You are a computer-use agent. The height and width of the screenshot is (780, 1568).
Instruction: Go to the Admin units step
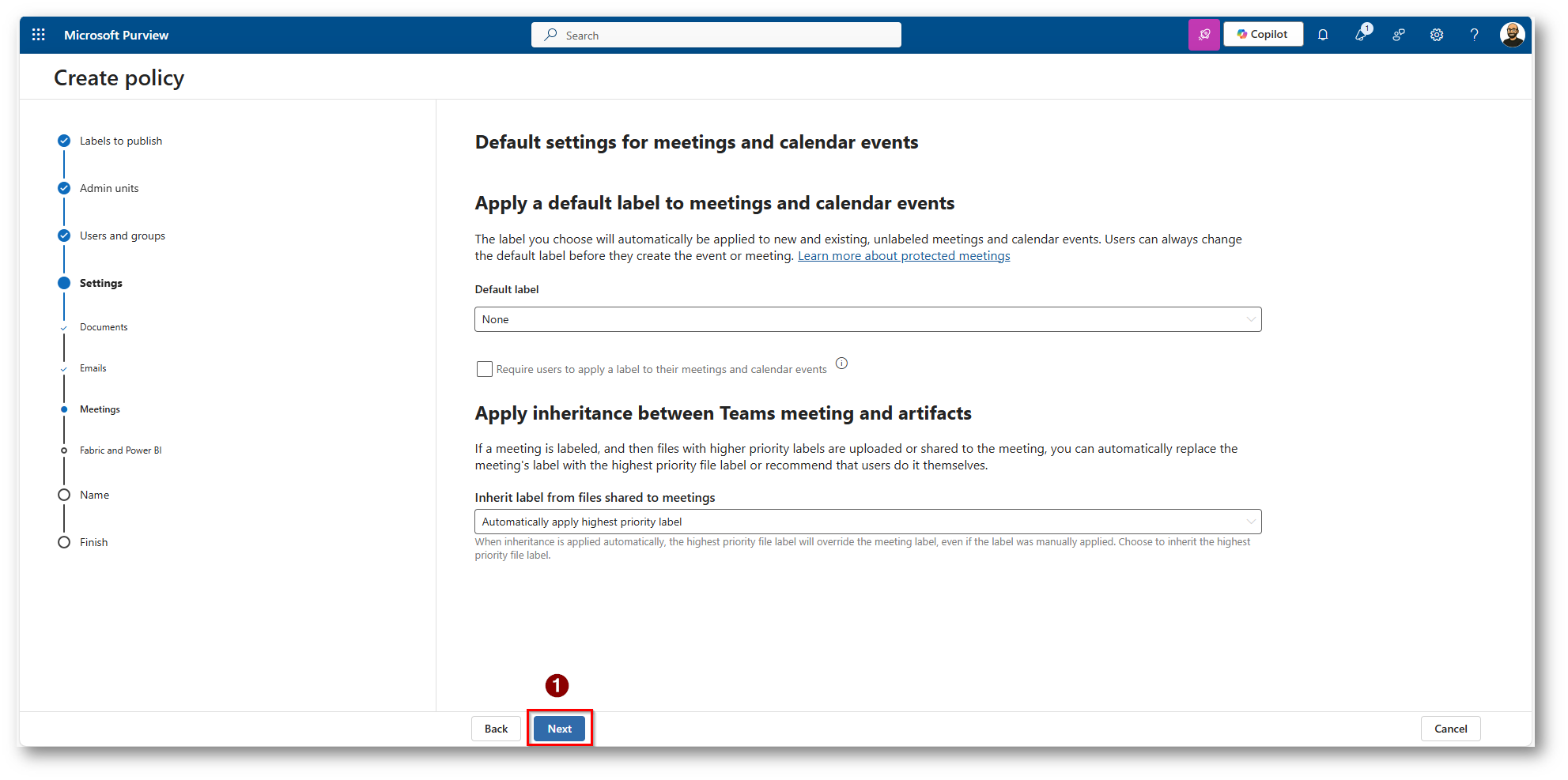click(109, 188)
